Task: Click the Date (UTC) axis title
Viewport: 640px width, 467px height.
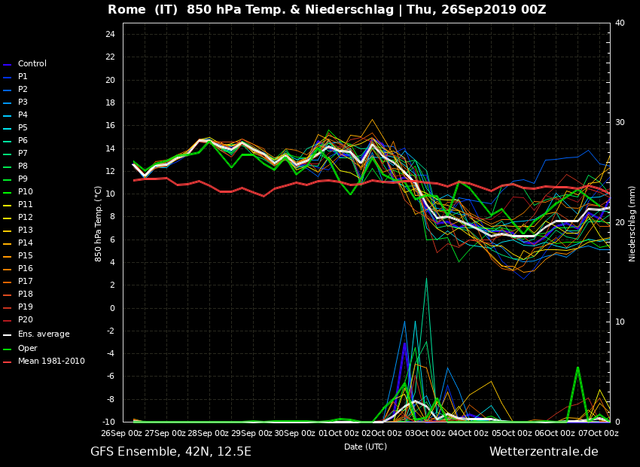Action: click(x=365, y=447)
